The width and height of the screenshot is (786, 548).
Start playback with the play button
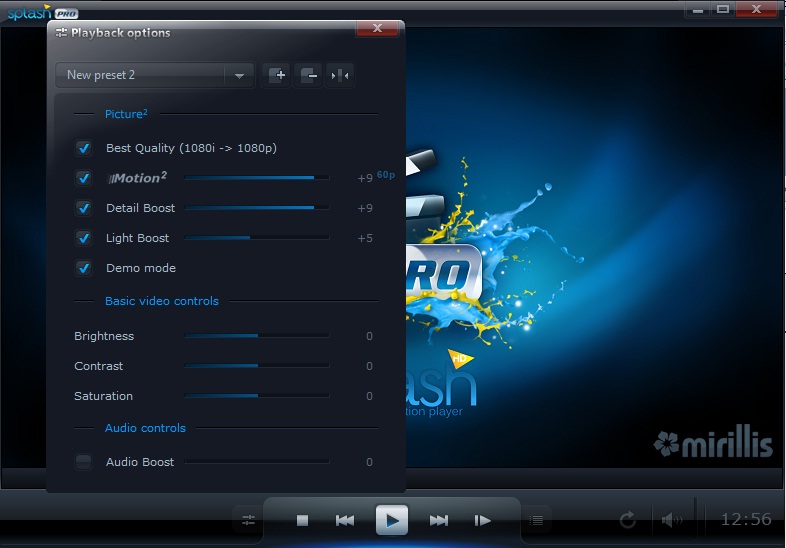click(391, 520)
